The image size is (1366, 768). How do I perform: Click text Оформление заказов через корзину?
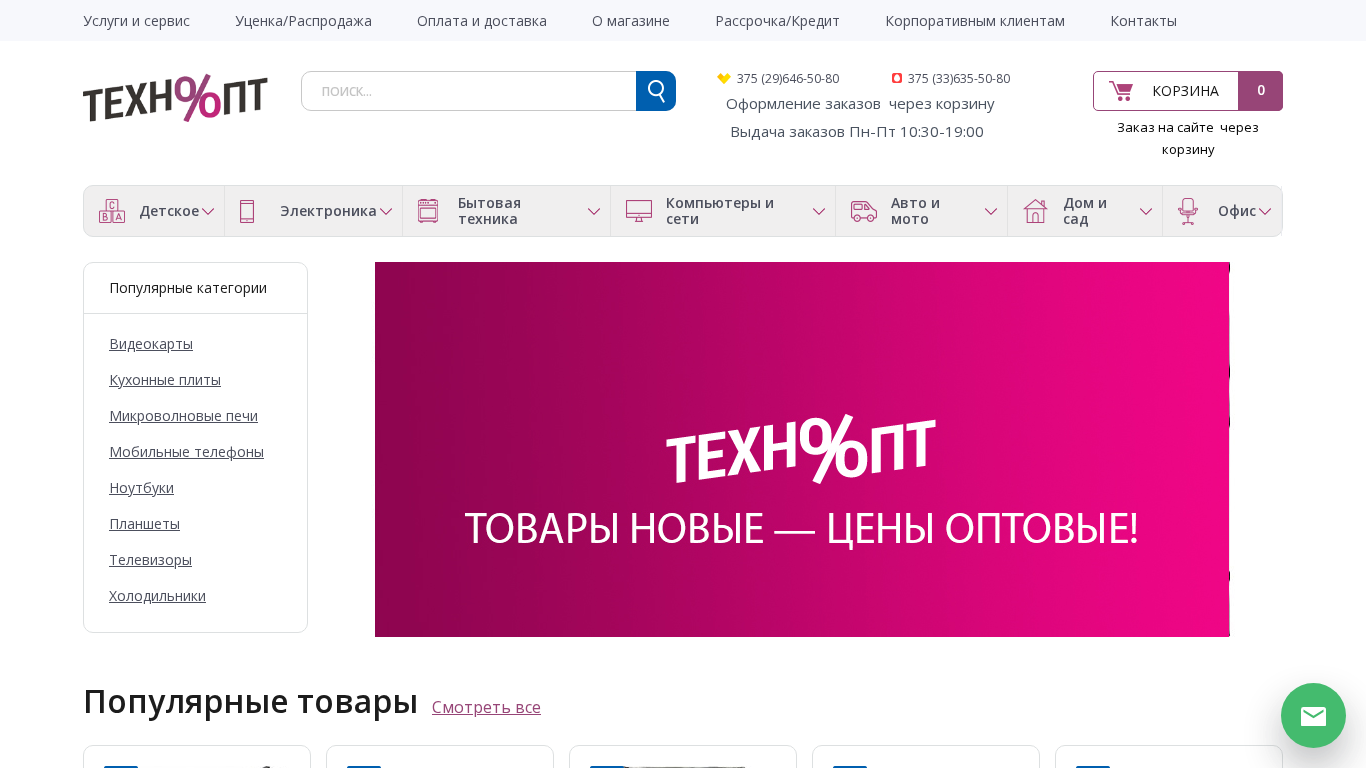860,103
